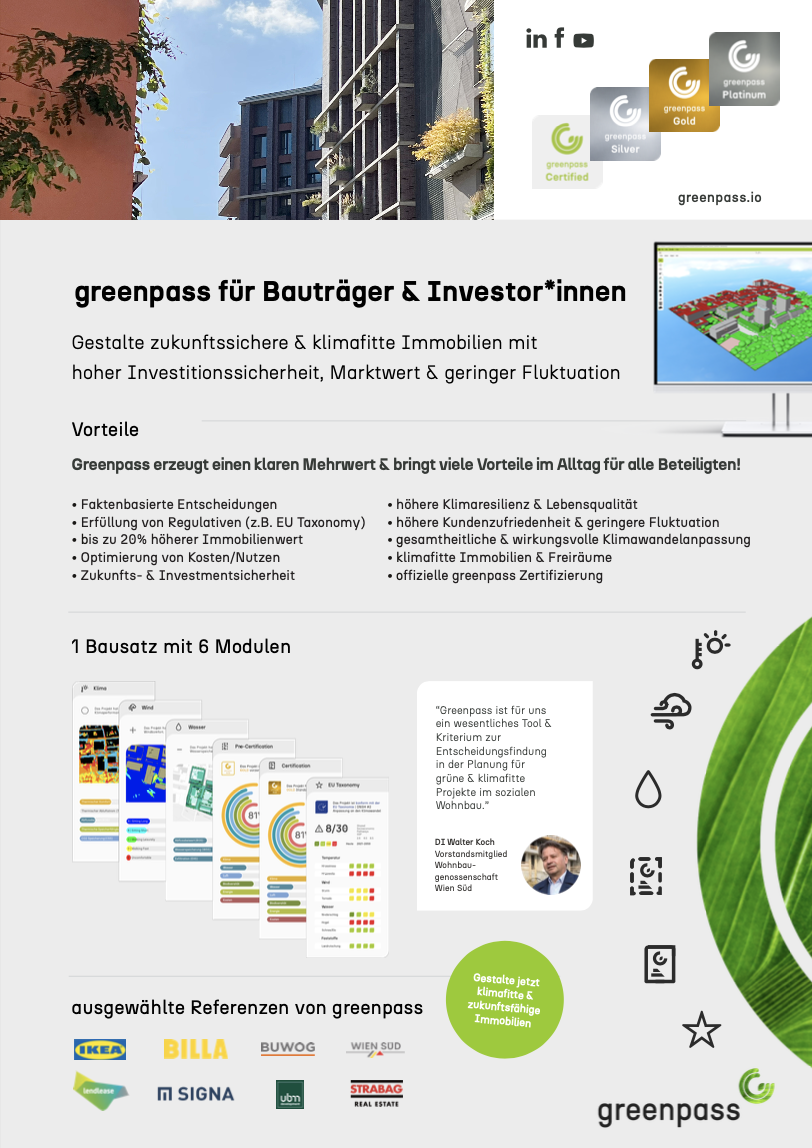This screenshot has width=812, height=1148.
Task: Click 'klimafitte Immobilien & Freiräume' bullet
Action: pos(500,557)
